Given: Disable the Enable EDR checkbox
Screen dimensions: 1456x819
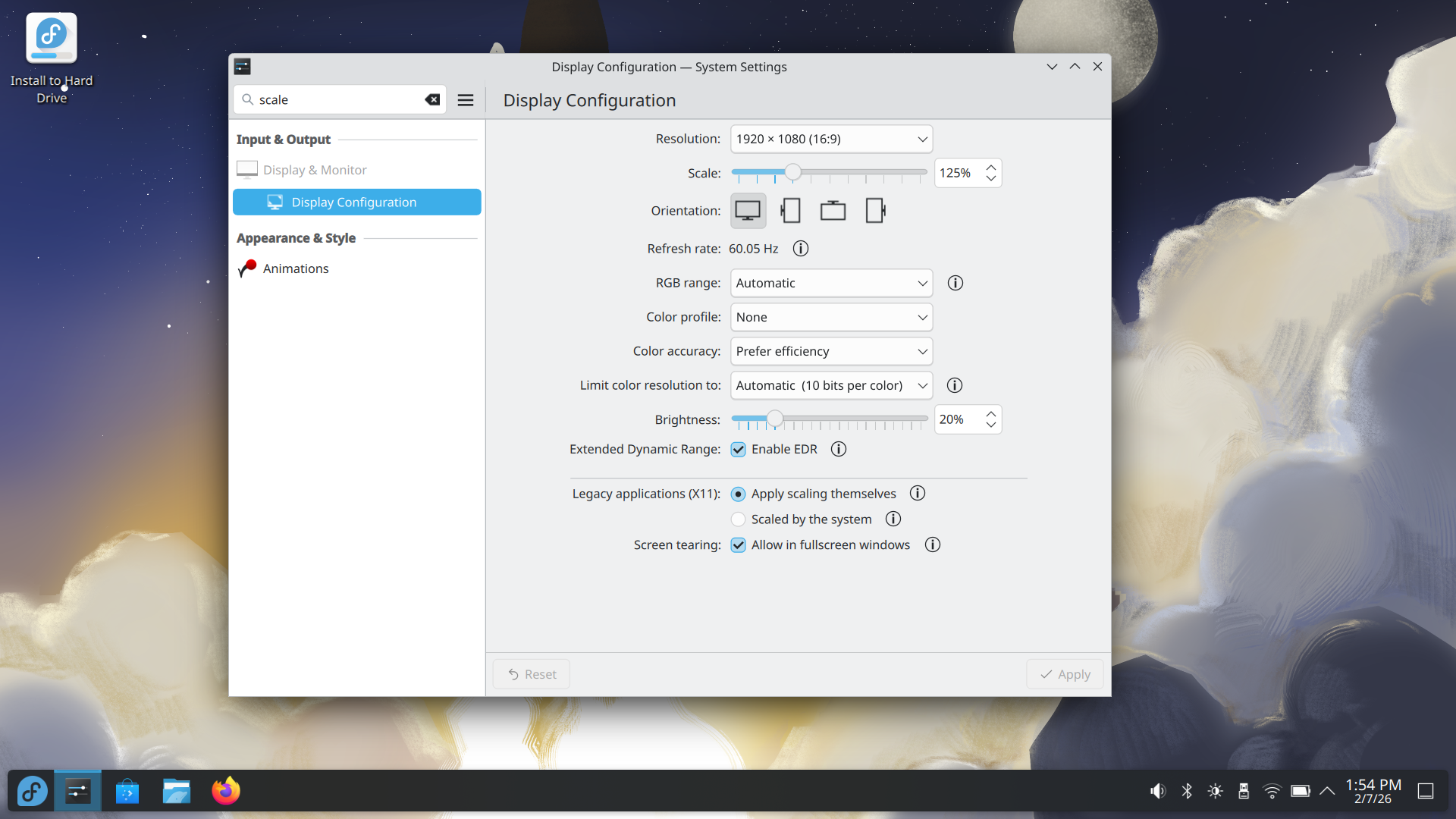Looking at the screenshot, I should click(738, 450).
